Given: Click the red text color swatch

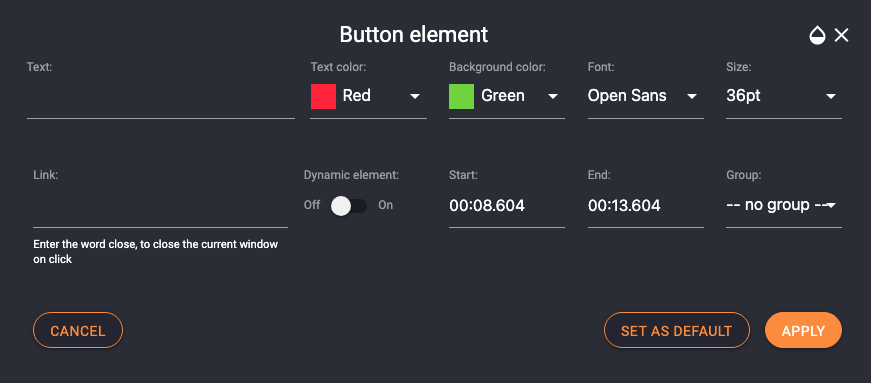Looking at the screenshot, I should click(x=323, y=96).
